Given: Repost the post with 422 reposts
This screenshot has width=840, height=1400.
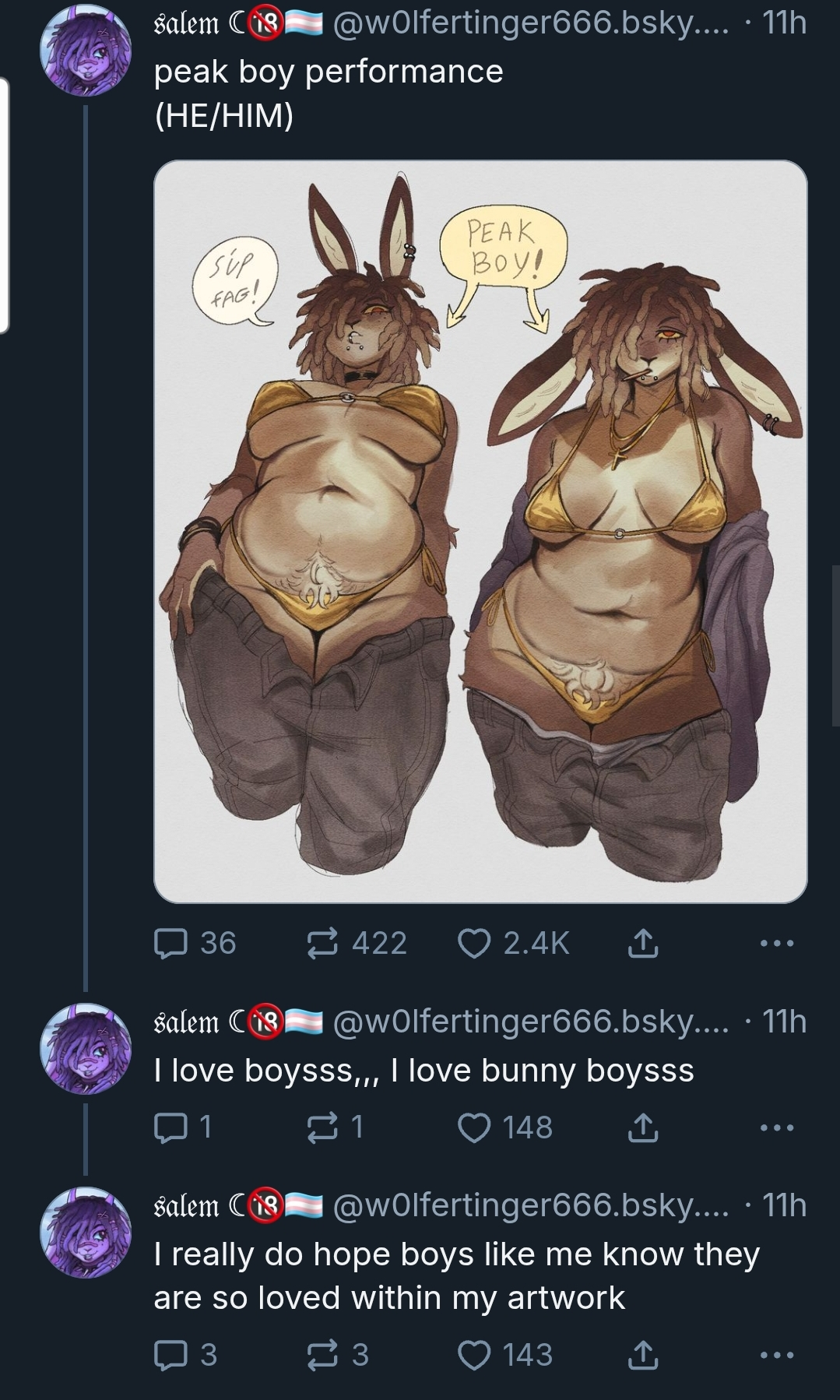Looking at the screenshot, I should point(356,943).
